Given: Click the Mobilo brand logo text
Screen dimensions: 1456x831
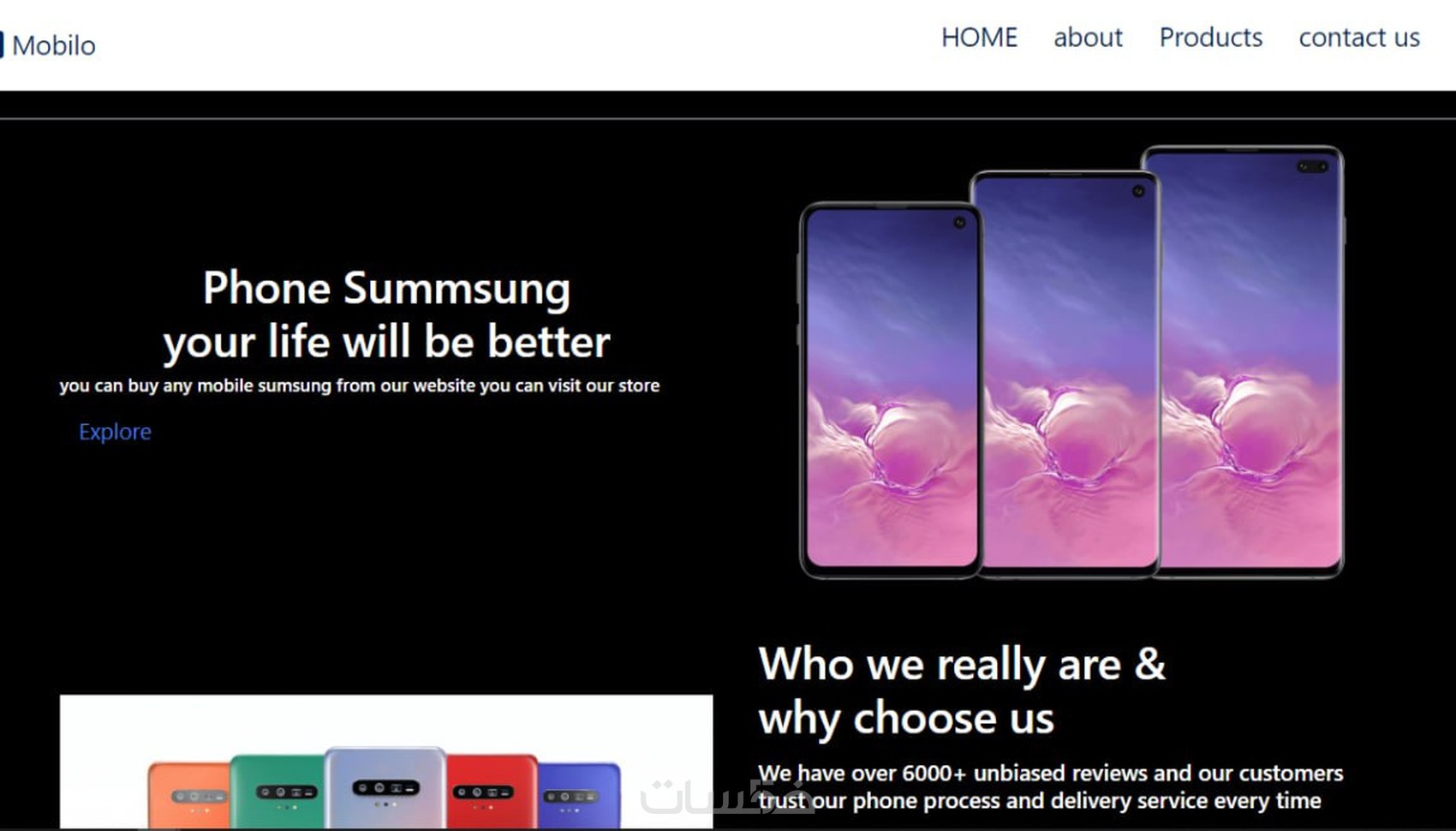Looking at the screenshot, I should point(54,45).
